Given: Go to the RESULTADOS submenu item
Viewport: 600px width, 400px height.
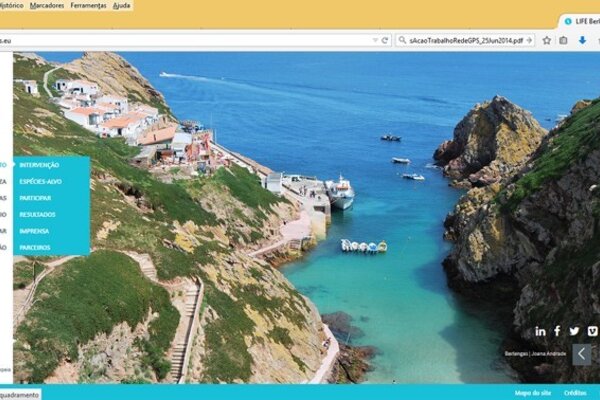Looking at the screenshot, I should (38, 214).
